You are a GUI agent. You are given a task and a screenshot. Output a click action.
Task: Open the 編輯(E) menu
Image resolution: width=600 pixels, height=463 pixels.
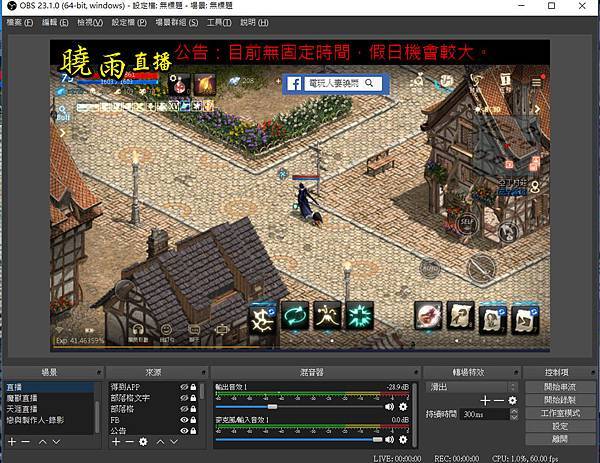[55, 23]
